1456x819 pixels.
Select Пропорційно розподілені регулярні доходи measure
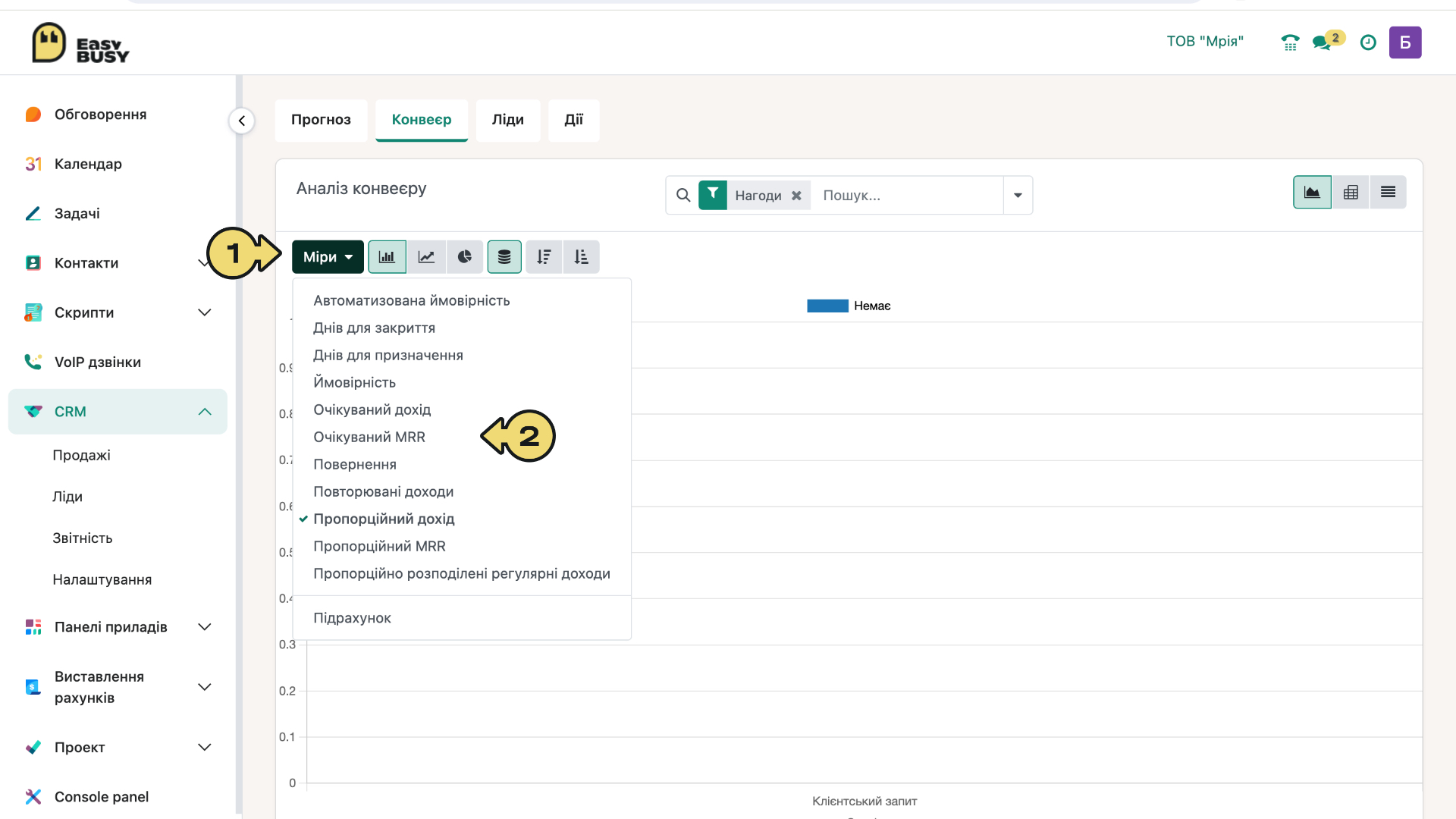[462, 574]
